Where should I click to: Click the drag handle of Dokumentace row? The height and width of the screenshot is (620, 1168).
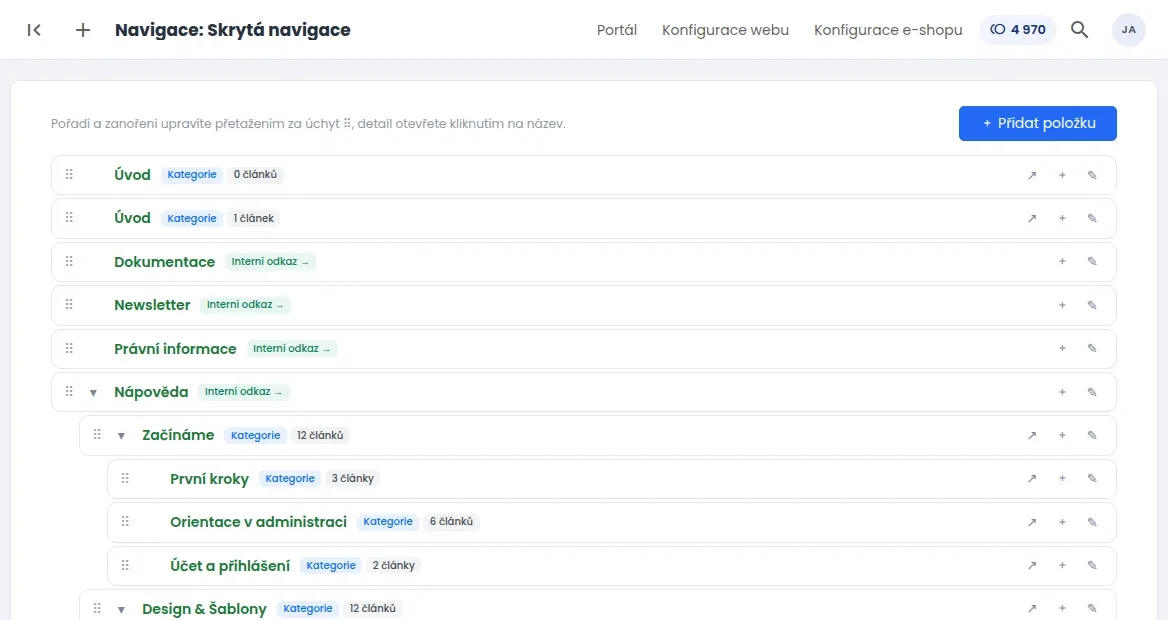pos(69,261)
